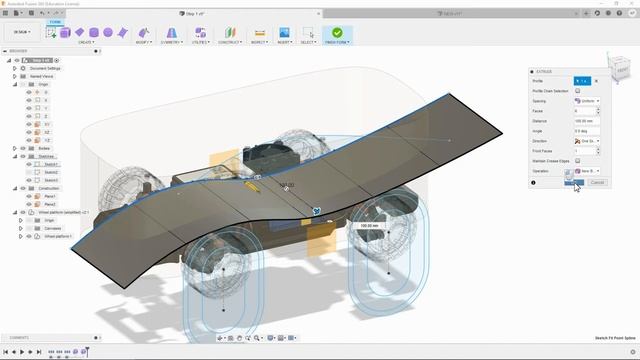640x360 pixels.
Task: Click the Insert image icon
Action: coord(284,33)
